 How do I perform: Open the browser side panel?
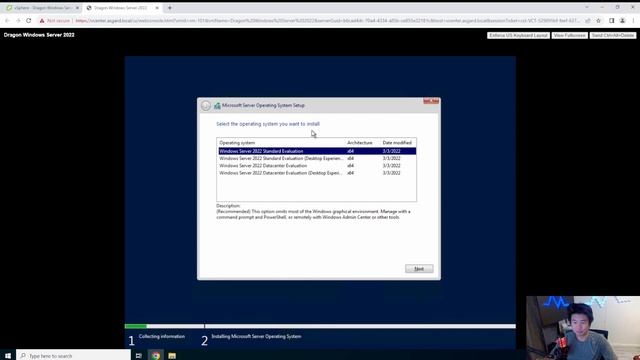click(611, 20)
